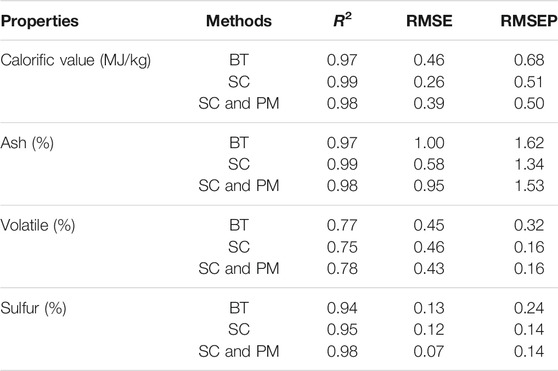Click the RMSE column header
This screenshot has width=558, height=371.
(429, 21)
